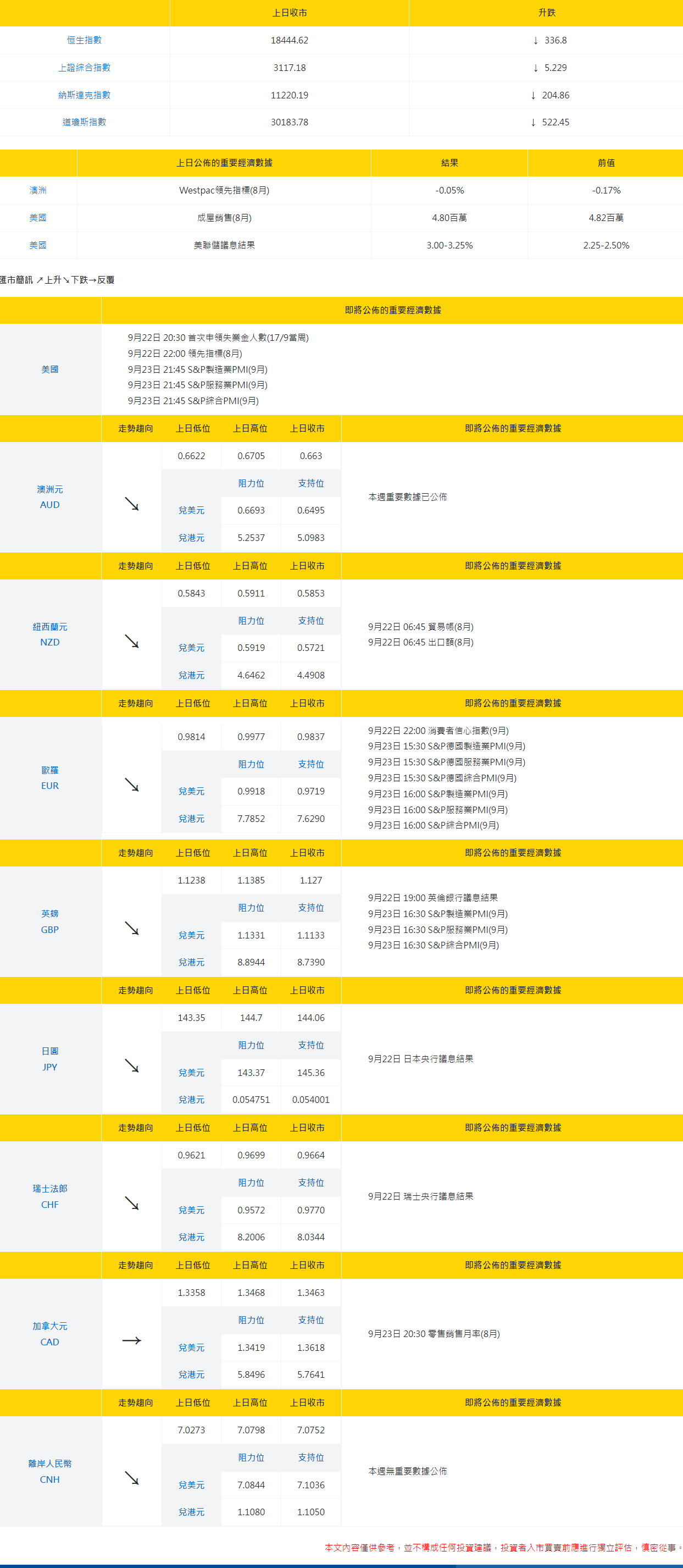Click the down arrow beside 5.229
This screenshot has width=683, height=1568.
click(535, 68)
